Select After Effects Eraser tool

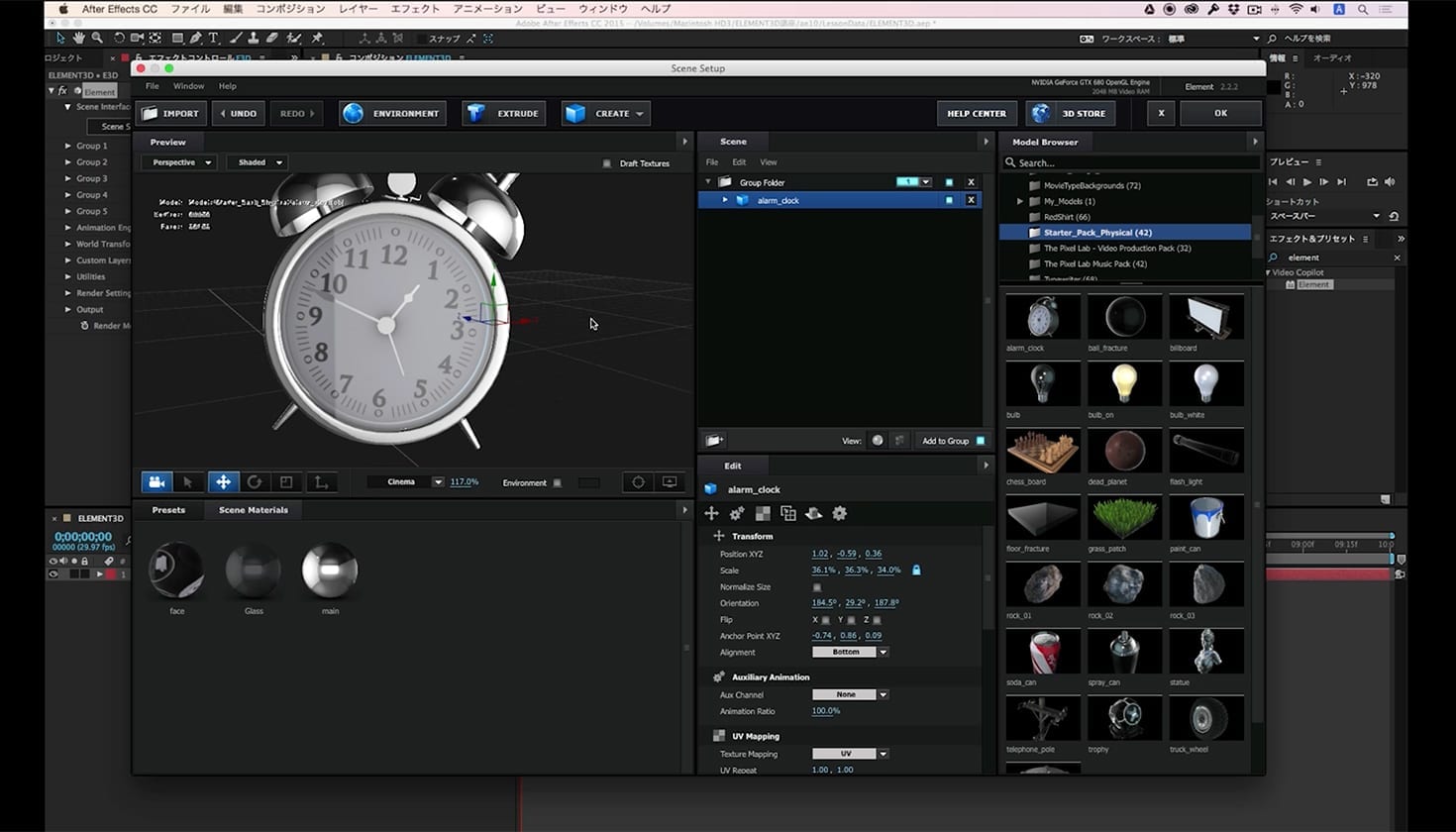272,38
